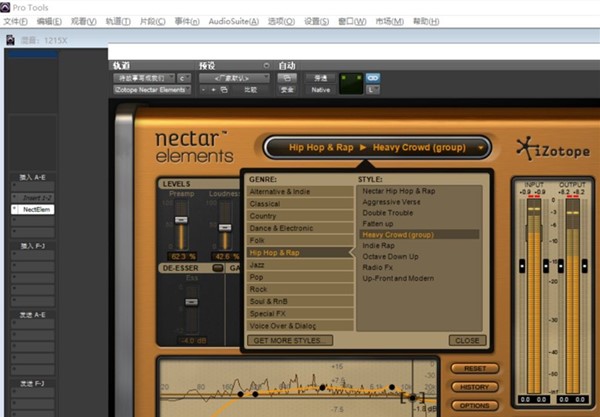This screenshot has height=417, width=600.
Task: Adjust the Loudness slider handle
Action: point(225,227)
